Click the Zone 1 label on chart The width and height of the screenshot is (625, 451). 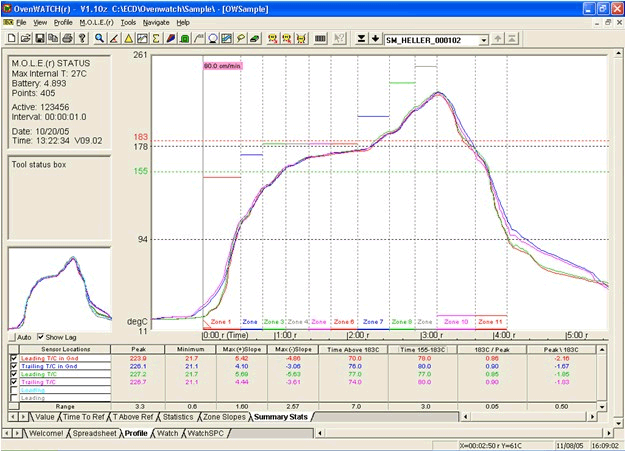220,322
